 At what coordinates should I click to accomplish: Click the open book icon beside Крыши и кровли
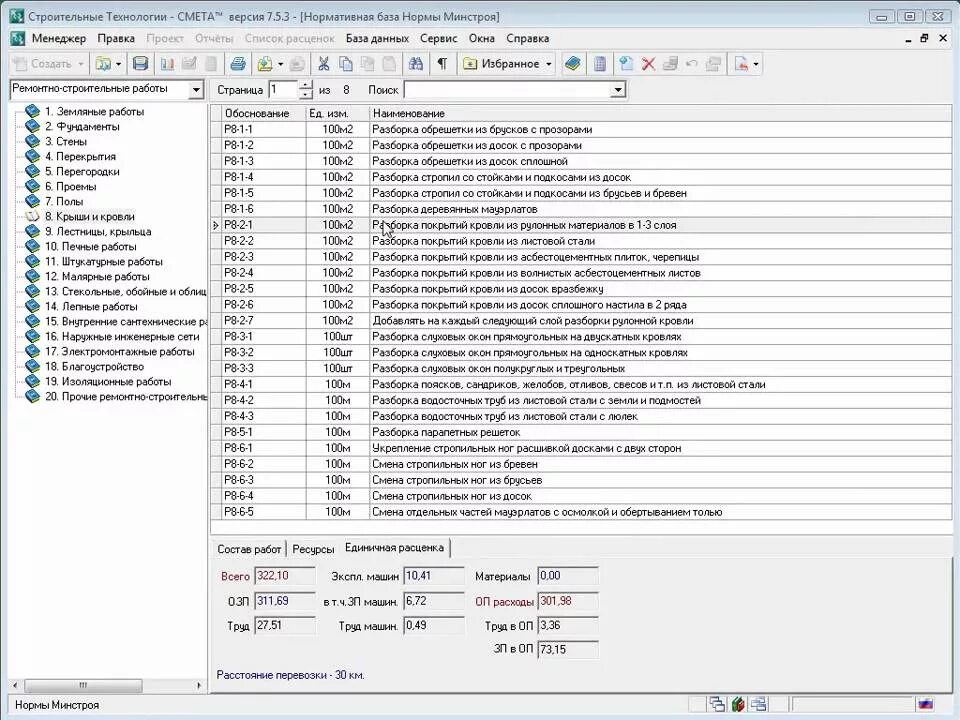pyautogui.click(x=32, y=217)
